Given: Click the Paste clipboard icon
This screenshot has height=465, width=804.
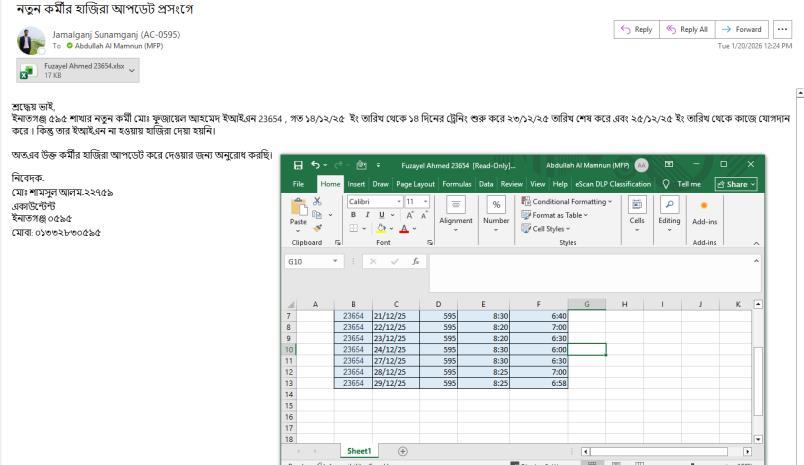Looking at the screenshot, I should [x=299, y=208].
